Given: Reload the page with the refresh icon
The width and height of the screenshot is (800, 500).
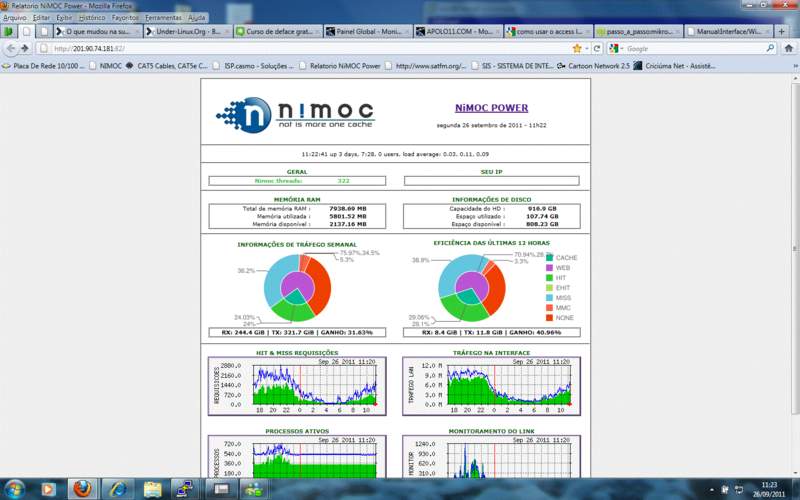Looking at the screenshot, I should pyautogui.click(x=596, y=48).
